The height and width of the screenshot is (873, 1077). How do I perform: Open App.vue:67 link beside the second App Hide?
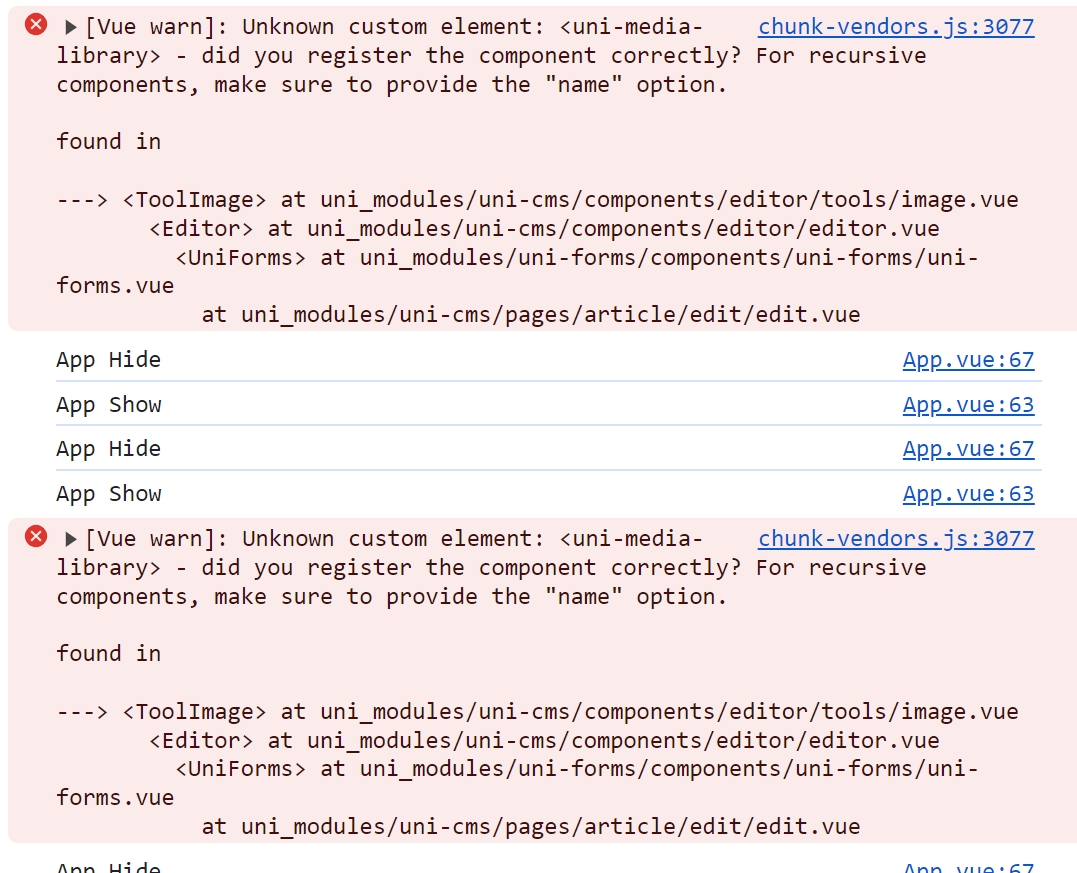(x=968, y=449)
